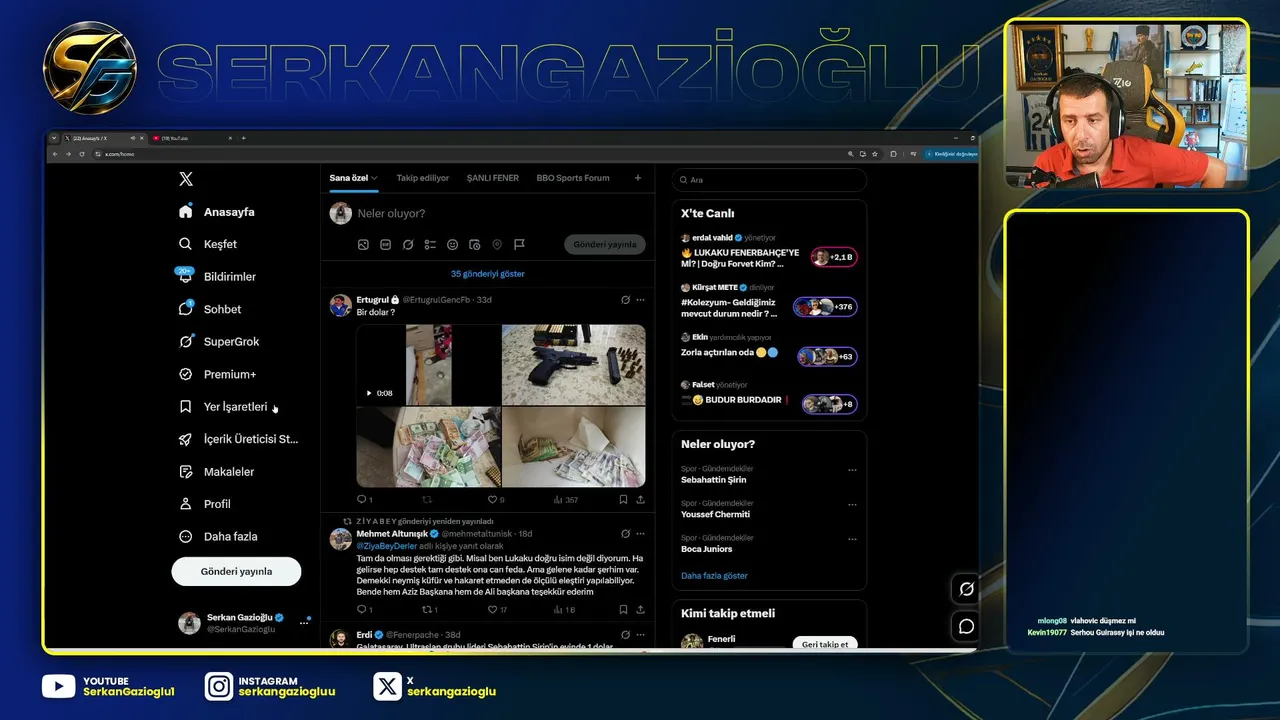
Task: Open the handgun photo in Ertugrul's post
Action: (574, 364)
